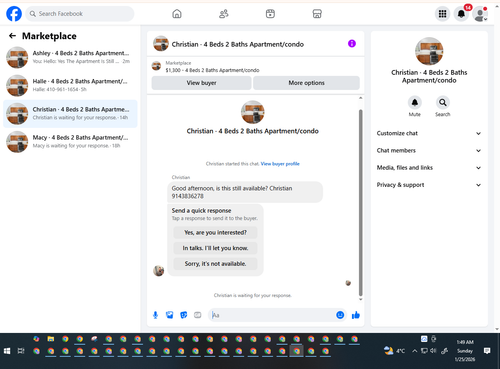Viewport: 500px width, 369px height.
Task: Click the $1,300 listing text under Marketplace
Action: pyautogui.click(x=212, y=70)
